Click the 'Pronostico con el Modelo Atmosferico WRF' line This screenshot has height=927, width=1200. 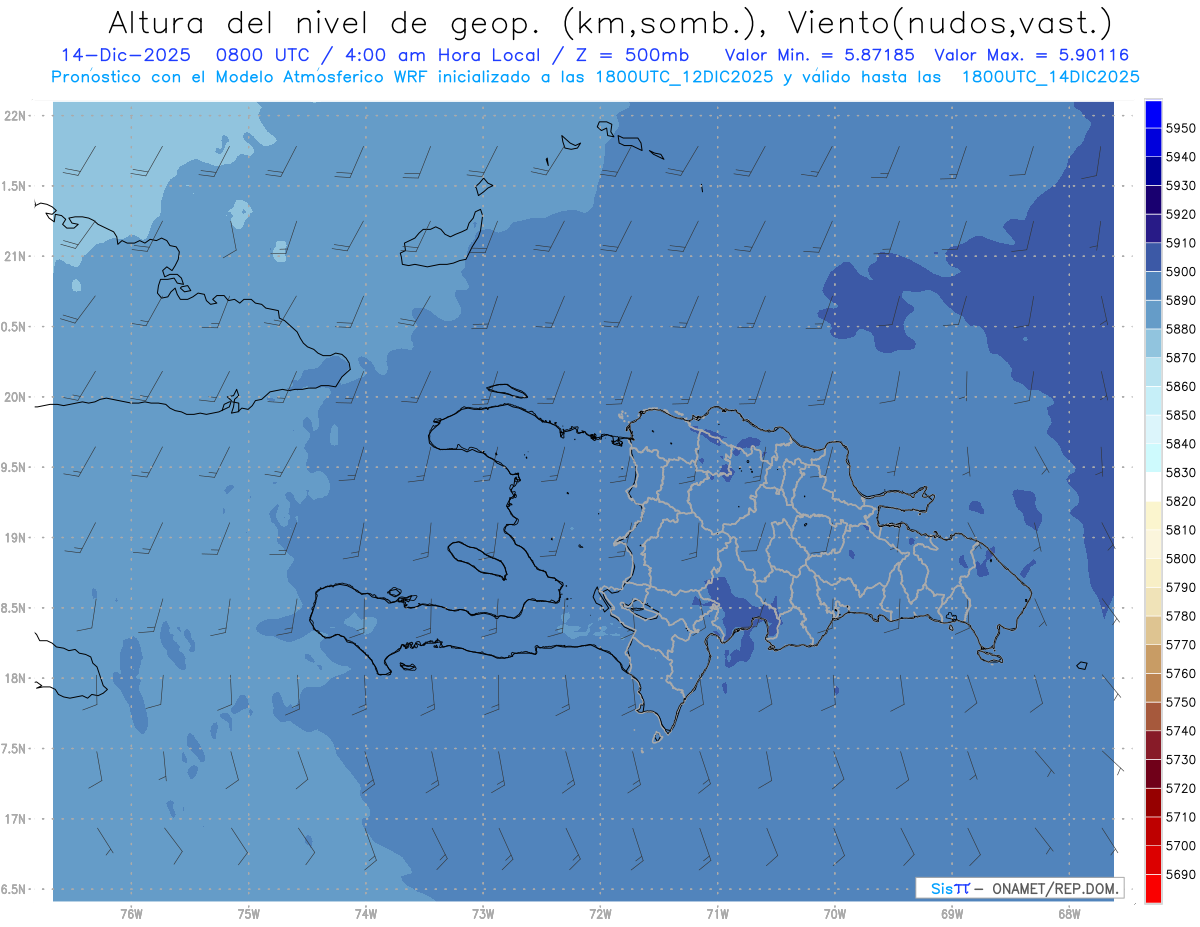click(x=242, y=77)
